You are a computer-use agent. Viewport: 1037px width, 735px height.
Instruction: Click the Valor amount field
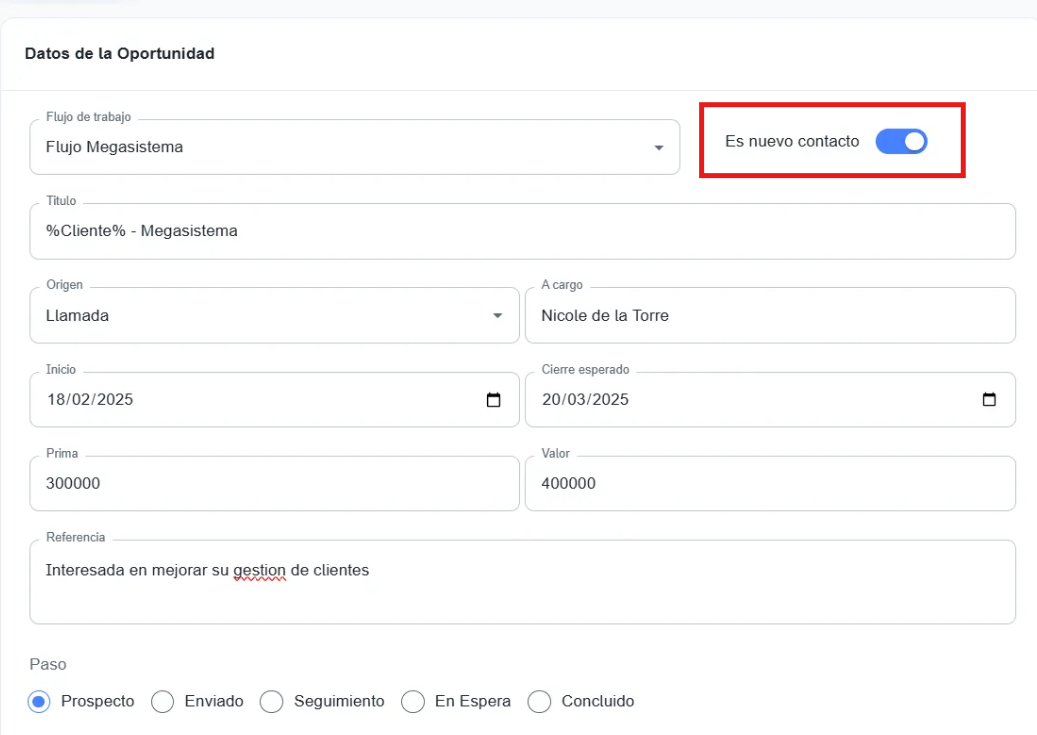click(769, 484)
